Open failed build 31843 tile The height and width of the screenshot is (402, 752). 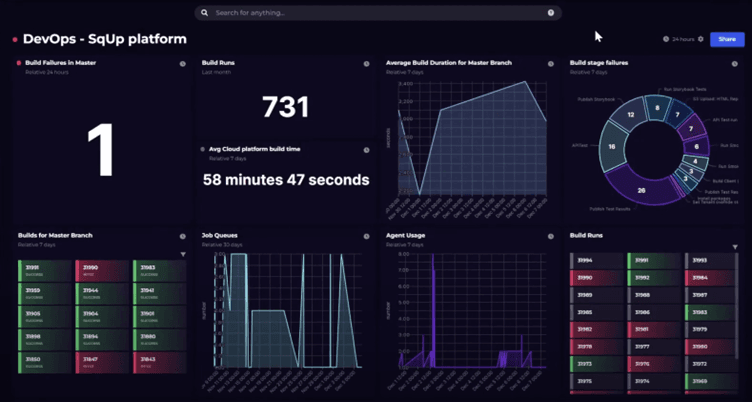pos(160,363)
